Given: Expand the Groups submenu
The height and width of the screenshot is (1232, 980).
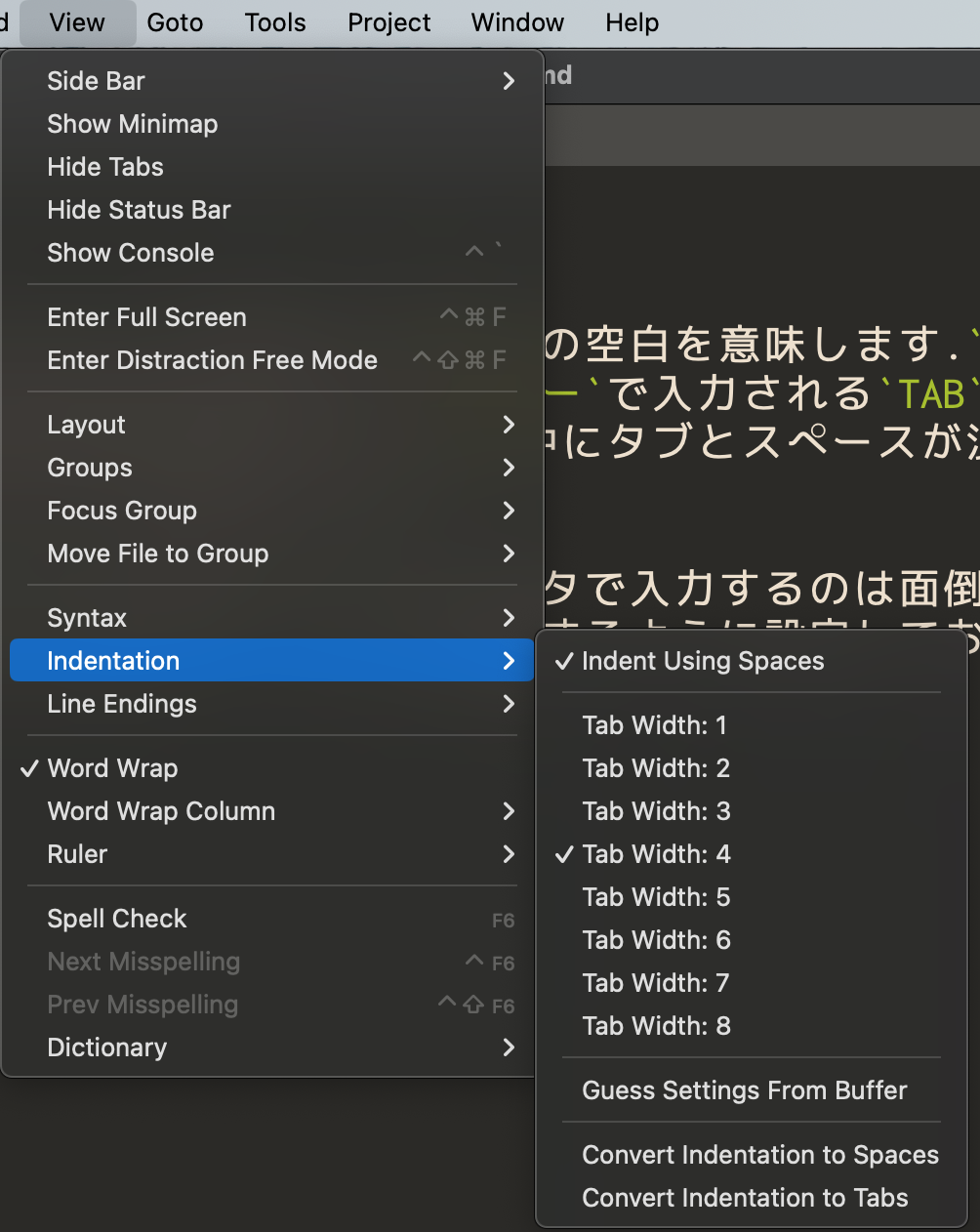Looking at the screenshot, I should 89,468.
